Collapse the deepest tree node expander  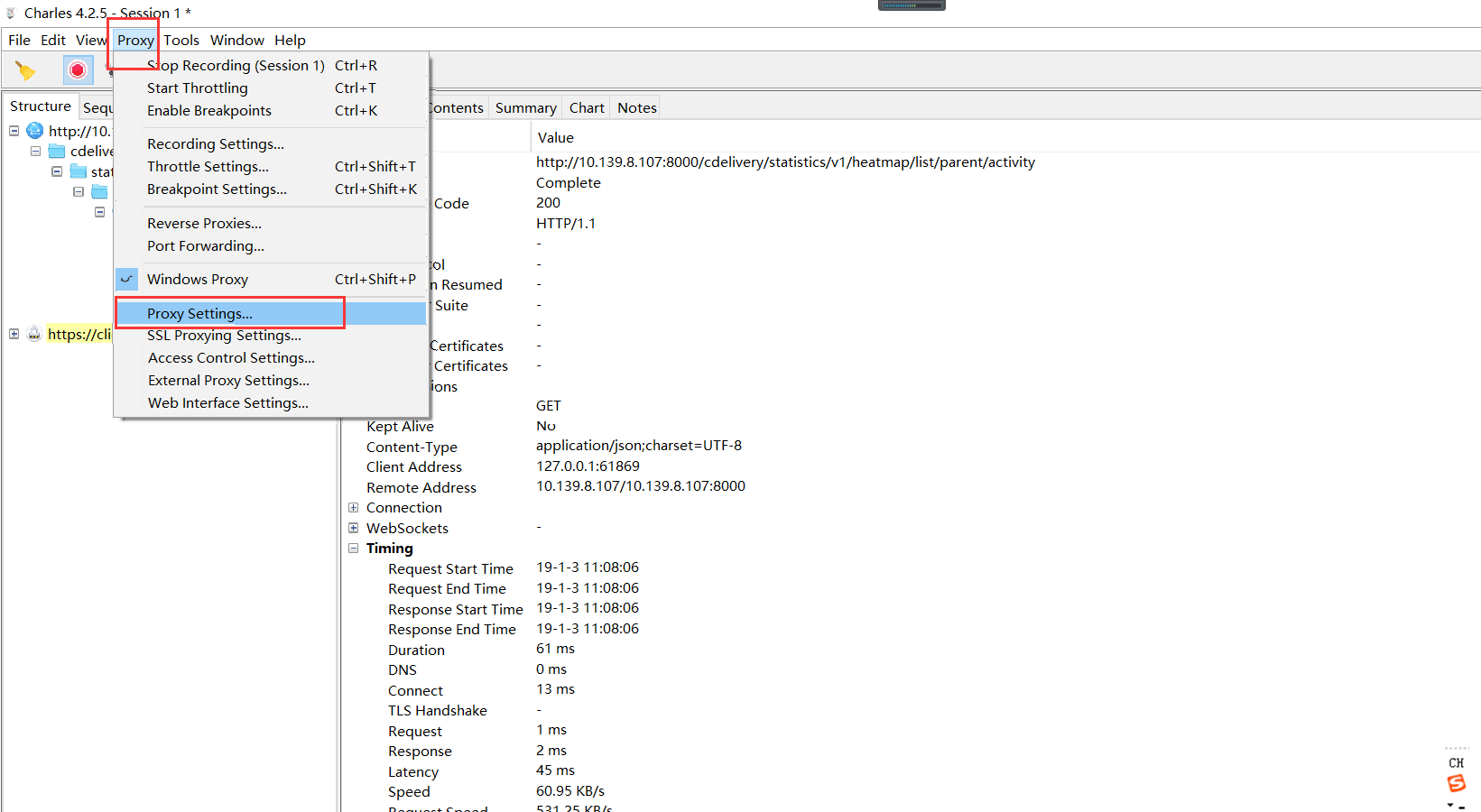coord(100,212)
